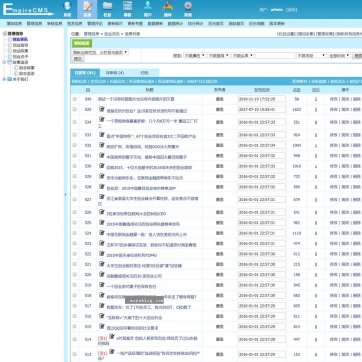Click the publish time field of row 535
The image size is (362, 362).
tap(262, 109)
